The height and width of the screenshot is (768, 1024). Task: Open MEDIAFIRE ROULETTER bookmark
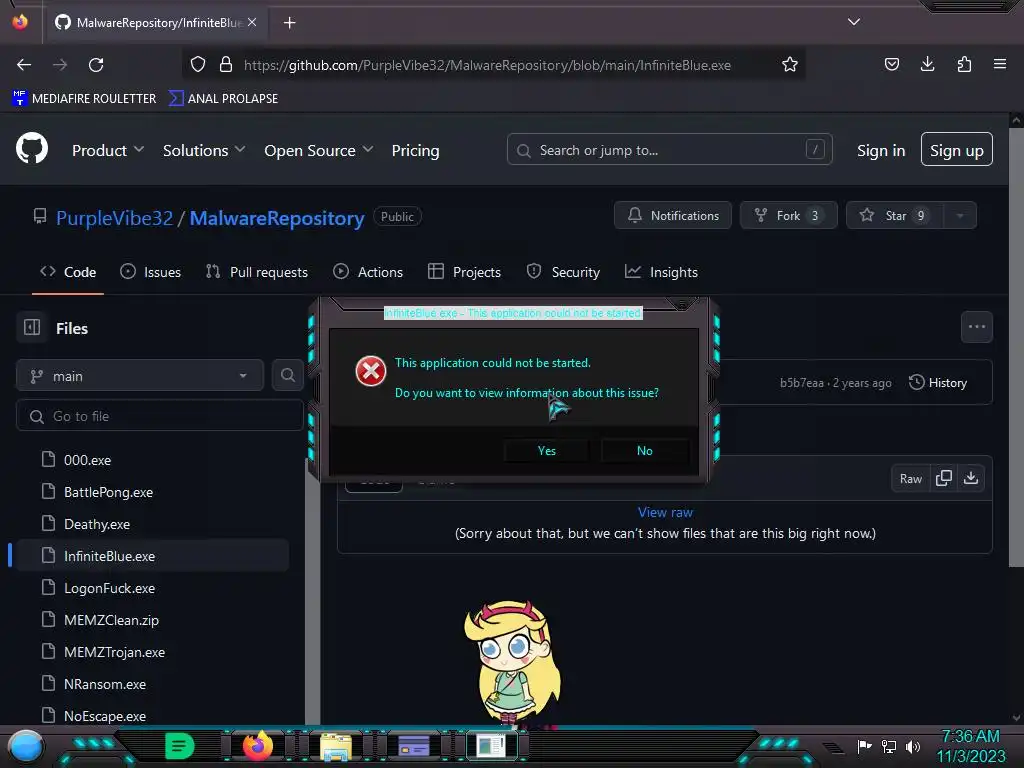pyautogui.click(x=84, y=98)
